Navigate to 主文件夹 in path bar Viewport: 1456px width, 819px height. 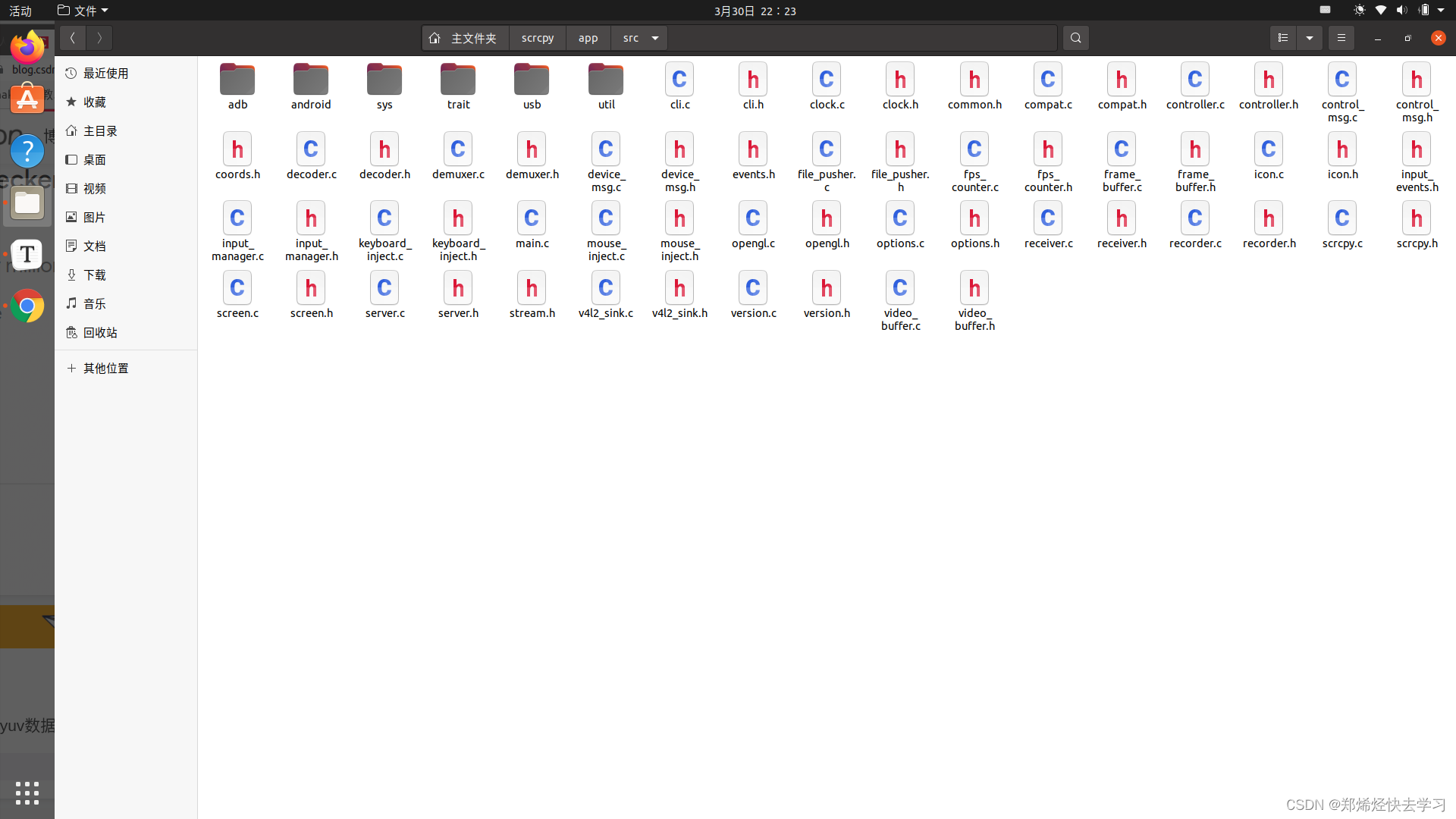[x=465, y=38]
